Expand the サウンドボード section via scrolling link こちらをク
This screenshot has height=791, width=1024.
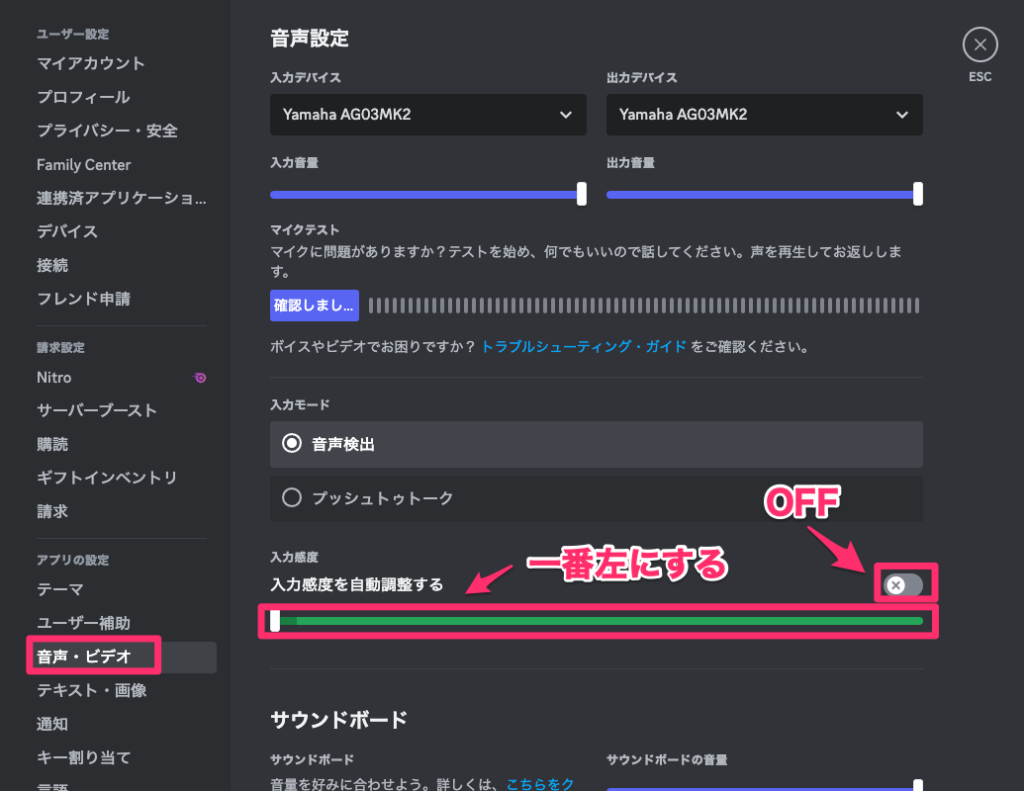[540, 784]
